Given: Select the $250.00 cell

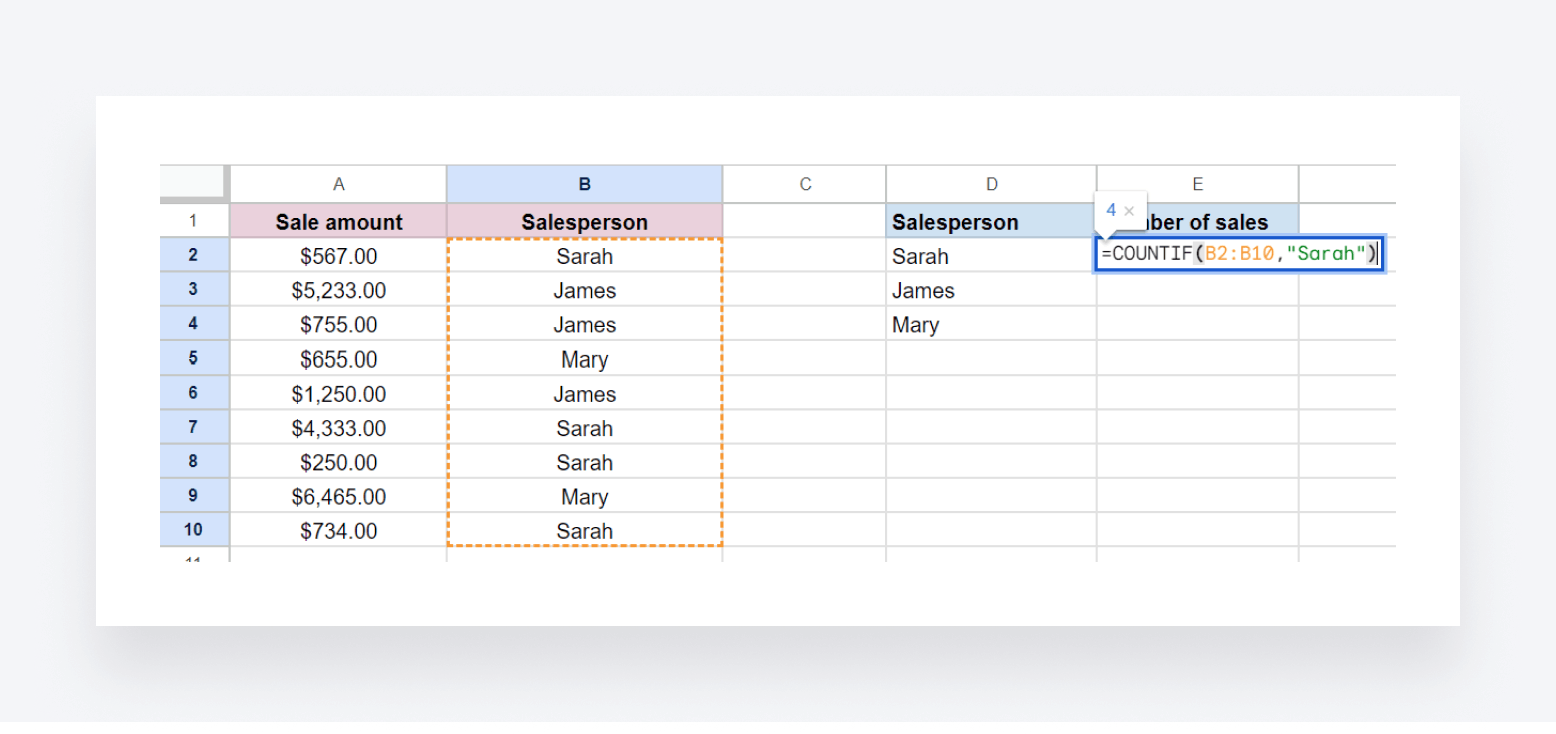Looking at the screenshot, I should pyautogui.click(x=339, y=462).
